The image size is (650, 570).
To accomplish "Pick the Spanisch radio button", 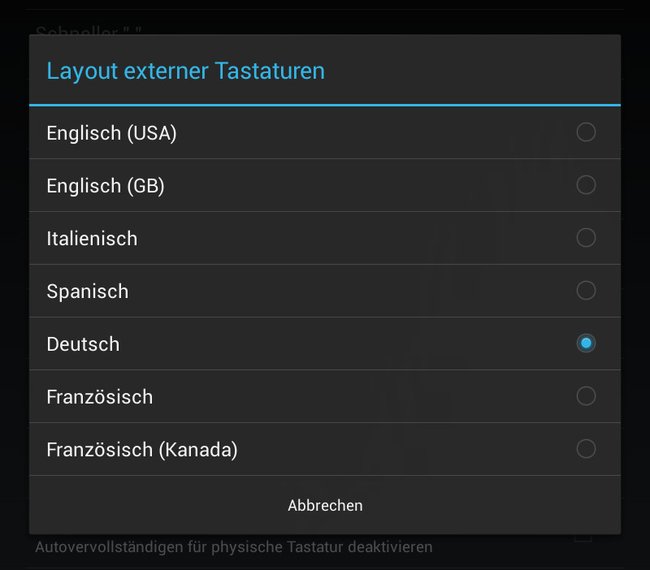I will (x=586, y=291).
